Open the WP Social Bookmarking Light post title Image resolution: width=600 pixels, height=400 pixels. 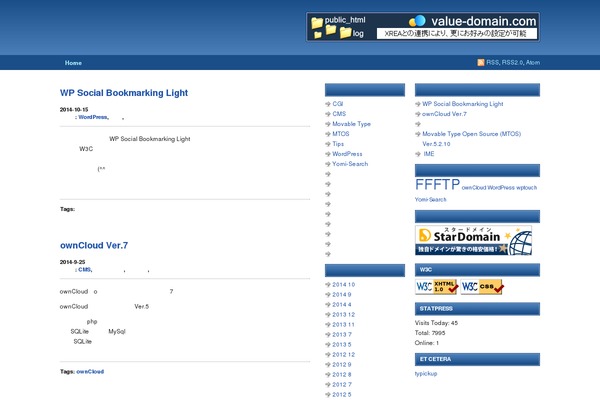[124, 93]
